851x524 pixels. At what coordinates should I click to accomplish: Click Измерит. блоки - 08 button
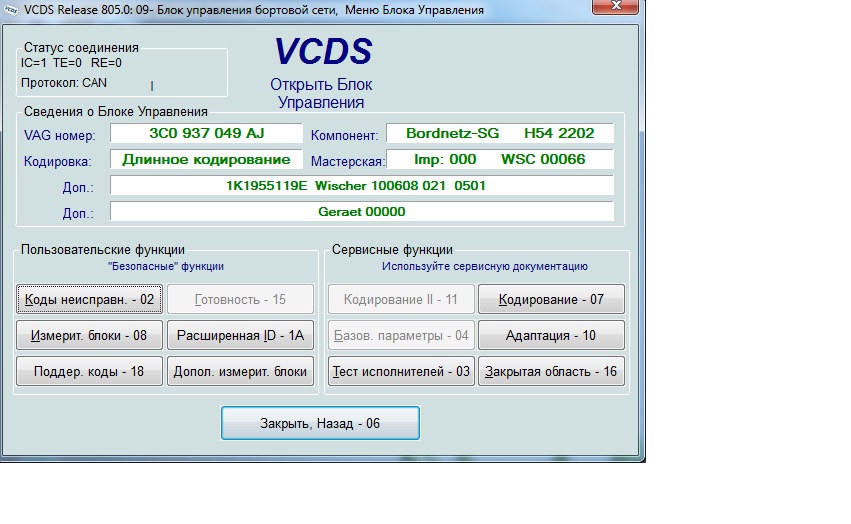[x=90, y=335]
